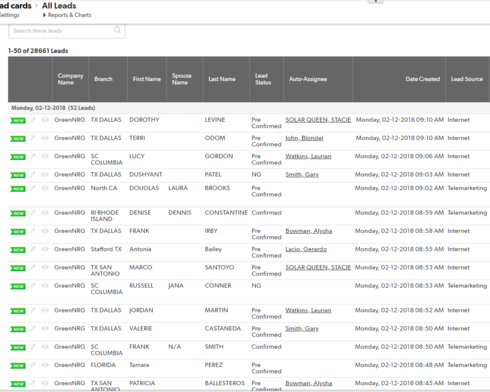Click pencil icon for DUSHYANT PATEL row
Image resolution: width=490 pixels, height=392 pixels.
tap(32, 175)
